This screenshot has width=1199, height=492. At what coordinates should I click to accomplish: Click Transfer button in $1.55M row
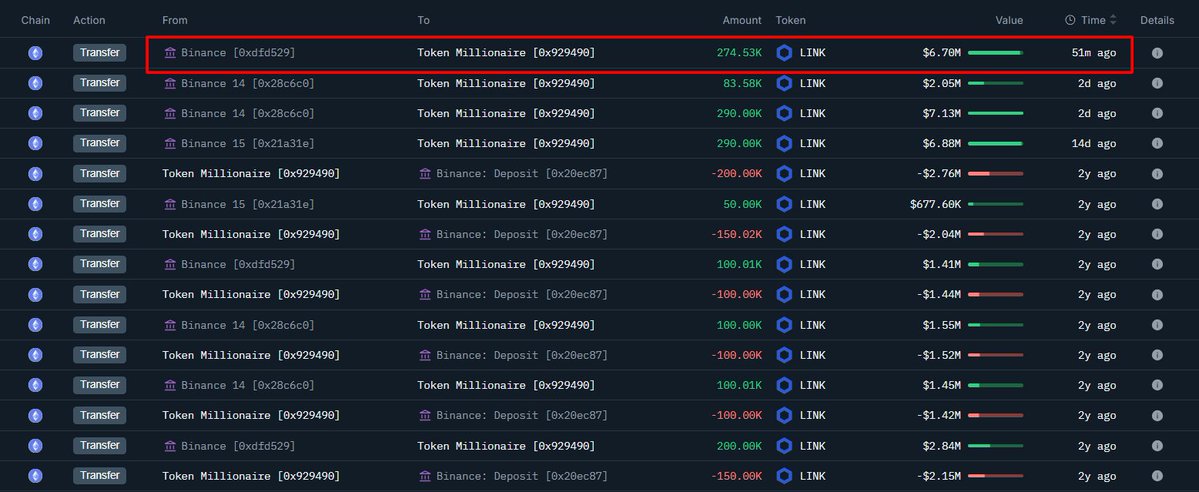[x=99, y=325]
